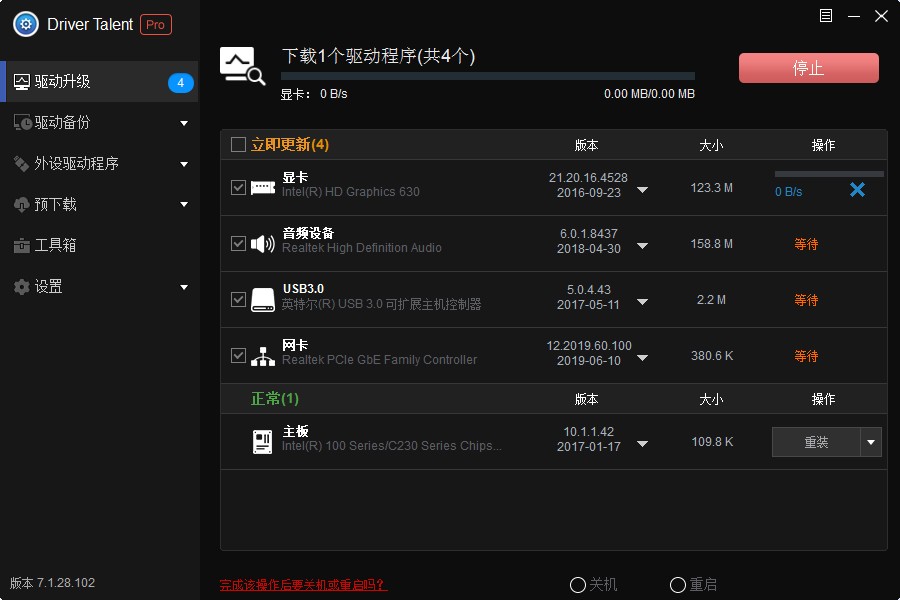Uncheck the 音频设备 driver checkbox
The image size is (900, 600).
pyautogui.click(x=238, y=243)
